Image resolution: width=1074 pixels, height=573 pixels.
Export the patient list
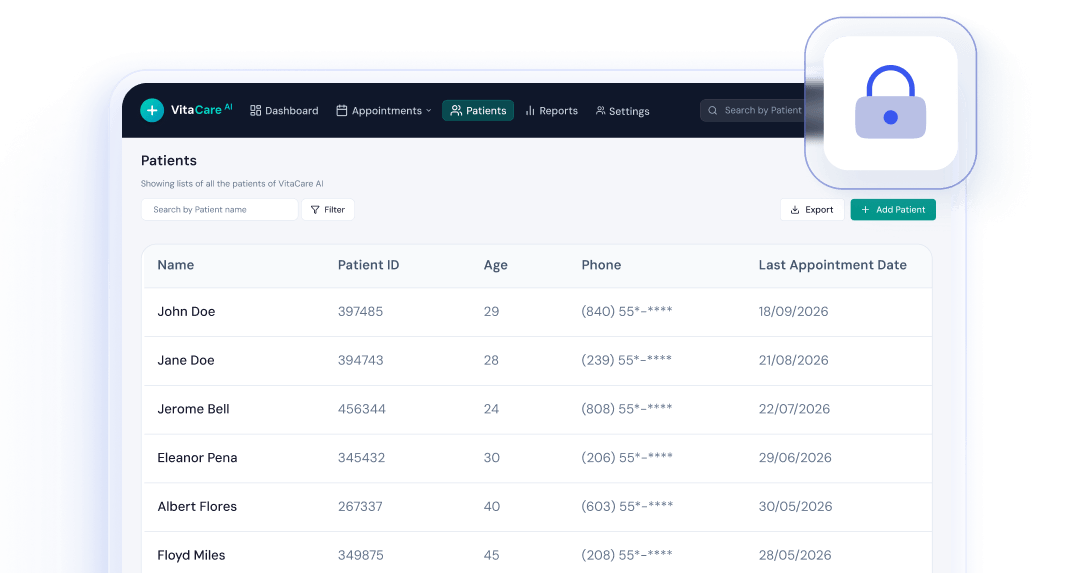click(x=812, y=209)
